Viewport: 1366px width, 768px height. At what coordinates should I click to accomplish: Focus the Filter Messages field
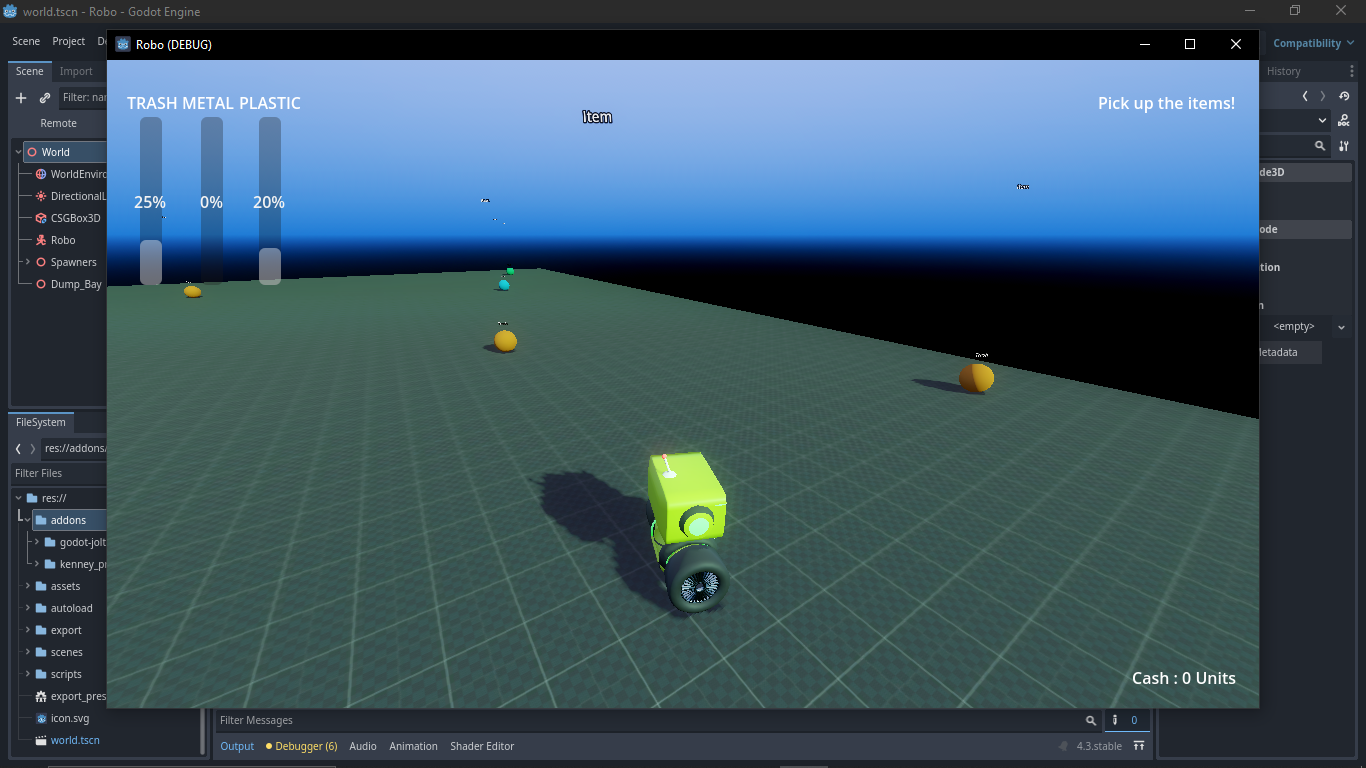click(x=650, y=720)
